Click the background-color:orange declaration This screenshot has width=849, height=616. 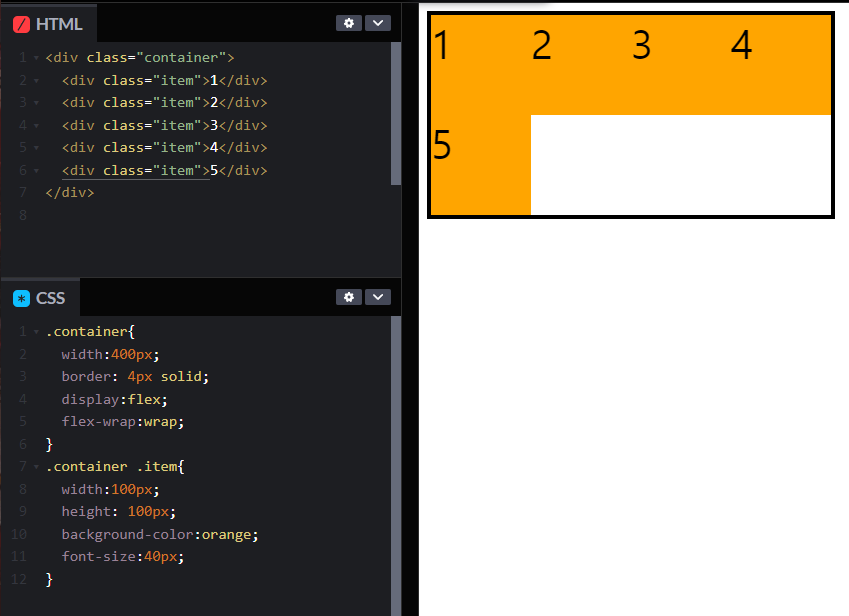[160, 534]
